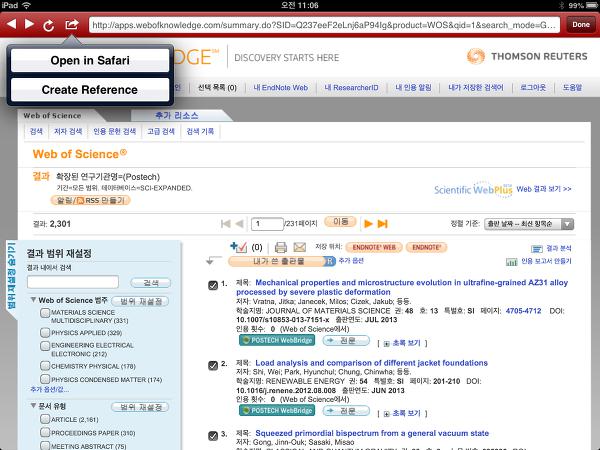Open 검색 기록 search history tab
600x450 pixels.
pos(200,132)
